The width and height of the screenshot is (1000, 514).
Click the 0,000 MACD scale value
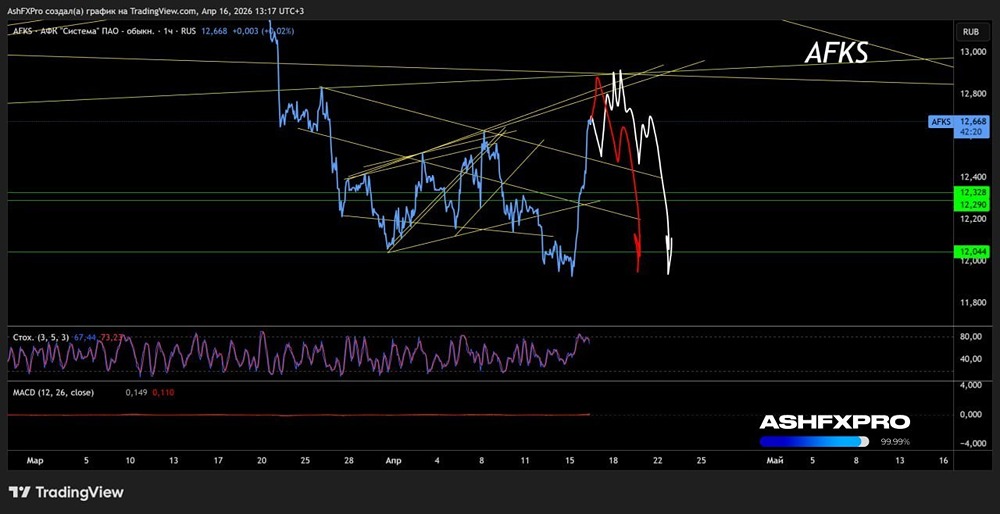click(x=969, y=415)
